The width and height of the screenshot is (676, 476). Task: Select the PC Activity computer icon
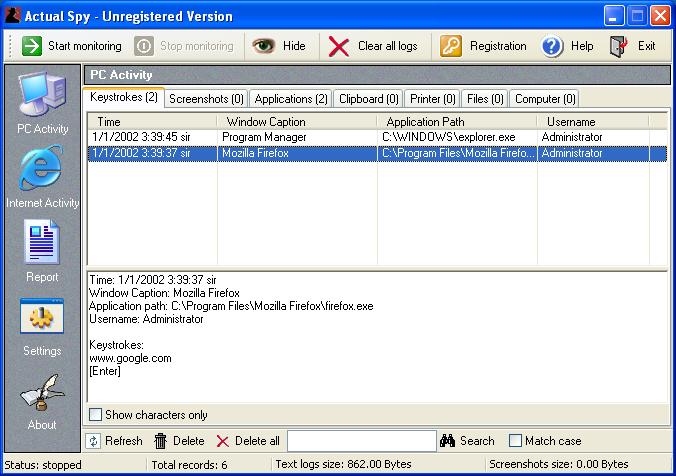point(42,94)
